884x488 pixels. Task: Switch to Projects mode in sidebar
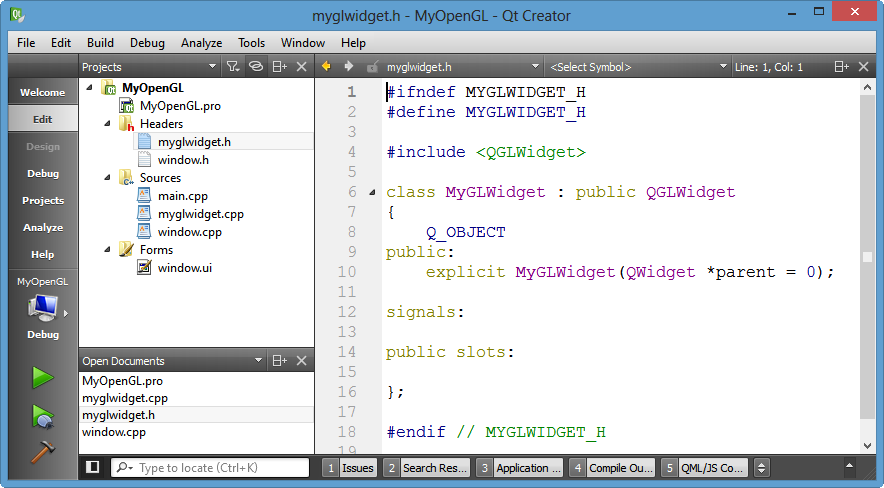pyautogui.click(x=43, y=201)
